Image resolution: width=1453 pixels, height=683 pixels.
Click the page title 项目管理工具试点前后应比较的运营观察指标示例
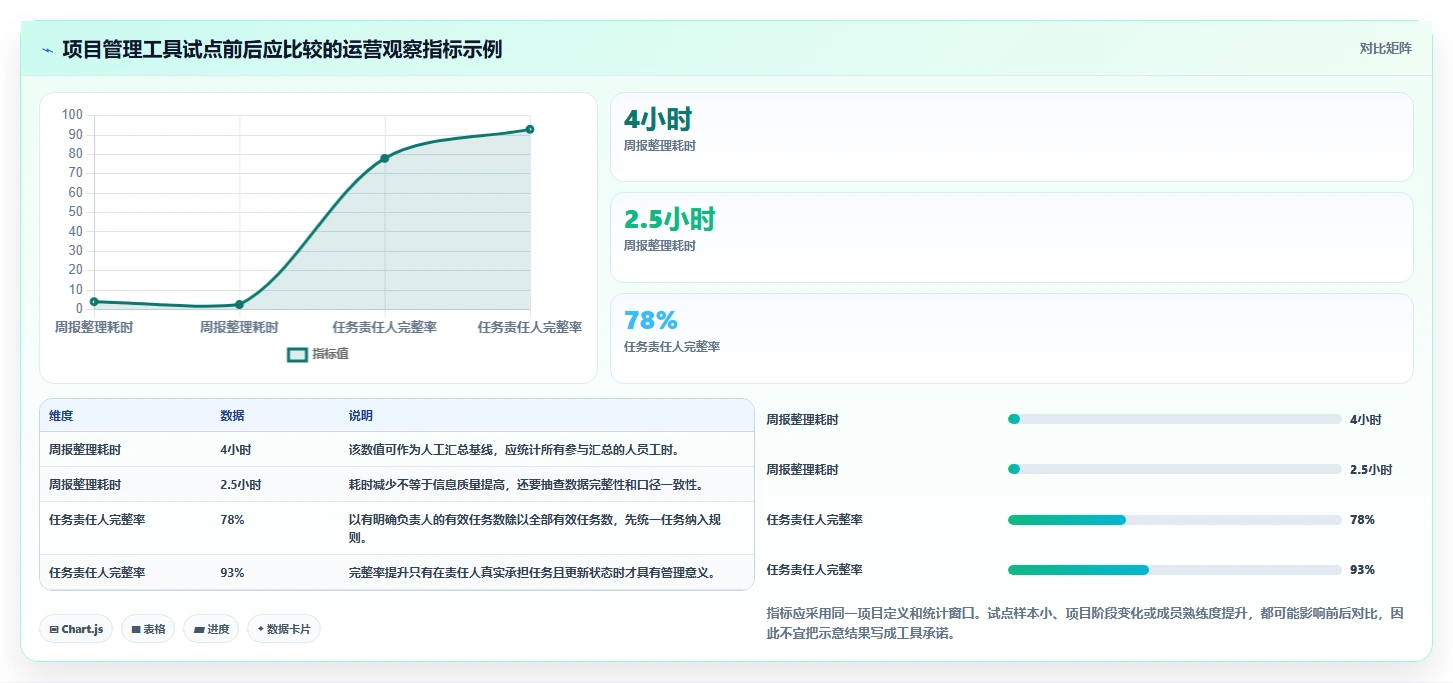click(x=282, y=49)
